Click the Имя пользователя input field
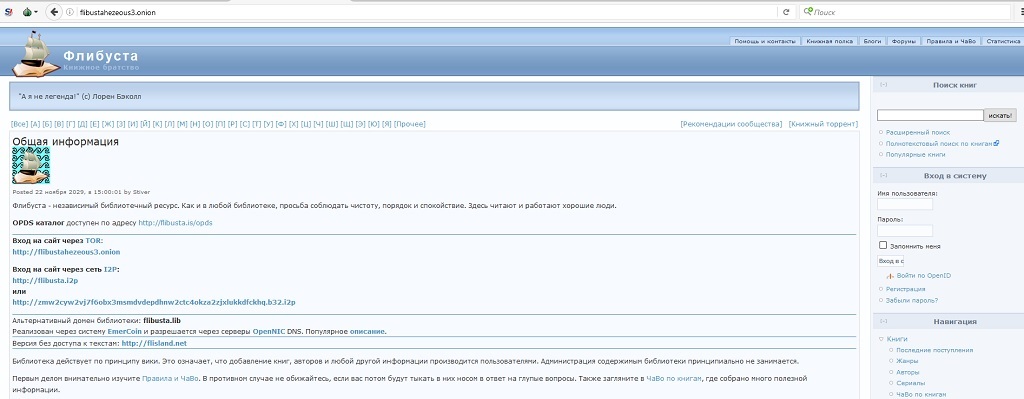The image size is (1024, 399). coord(904,204)
